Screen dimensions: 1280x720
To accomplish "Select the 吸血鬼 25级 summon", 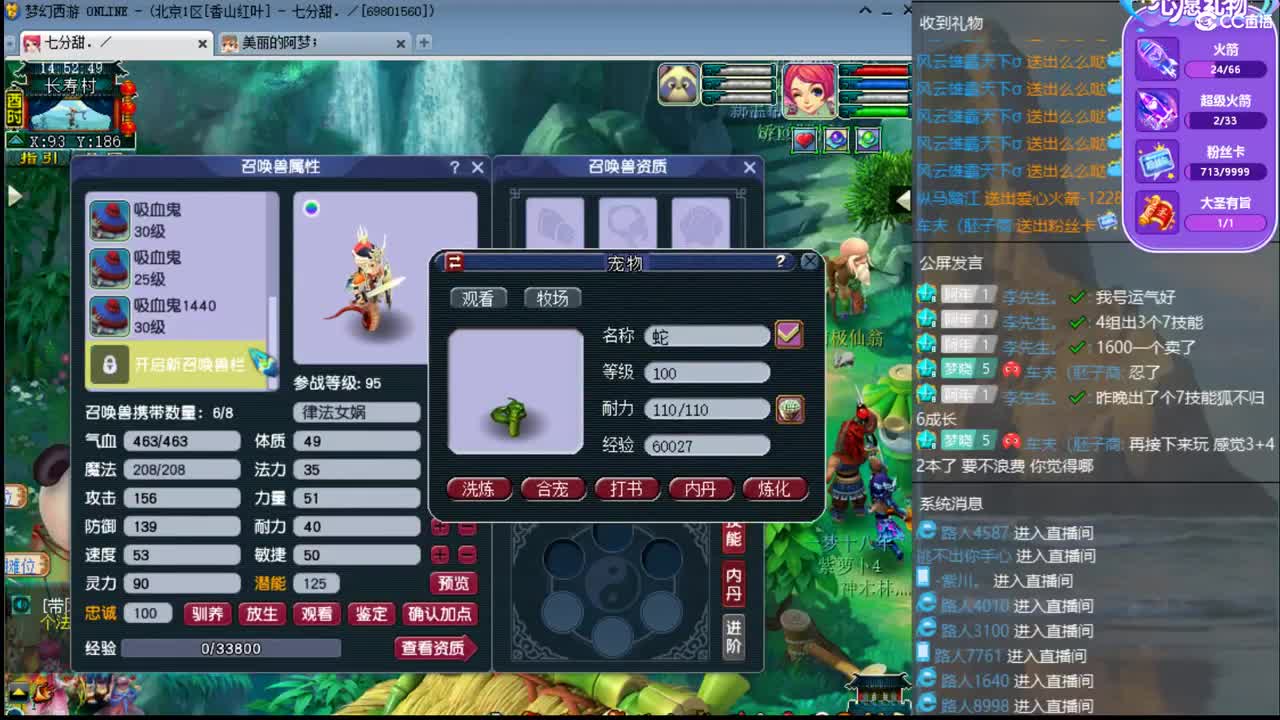I will [177, 268].
